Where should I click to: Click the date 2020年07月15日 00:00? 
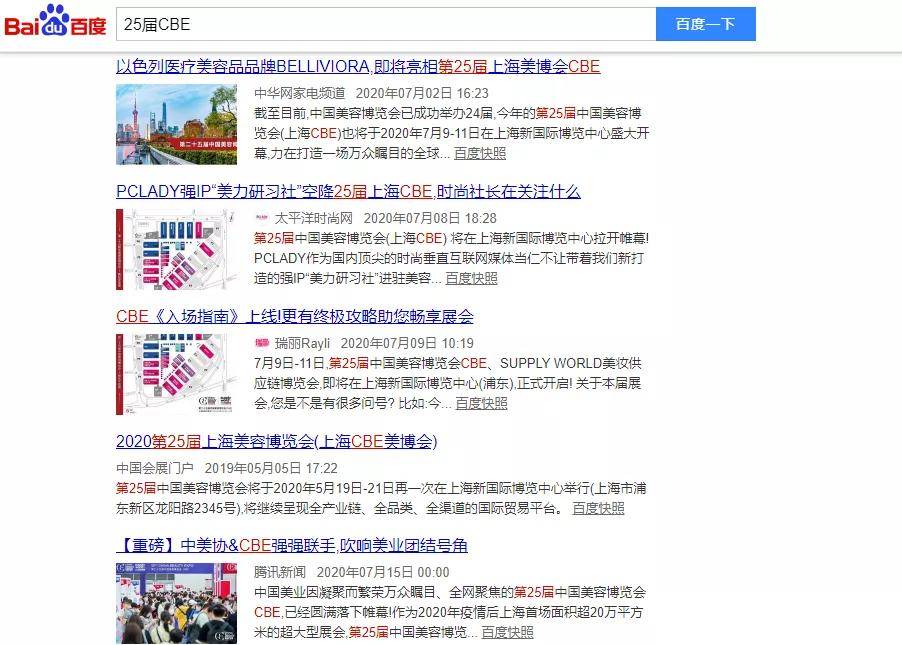[383, 573]
